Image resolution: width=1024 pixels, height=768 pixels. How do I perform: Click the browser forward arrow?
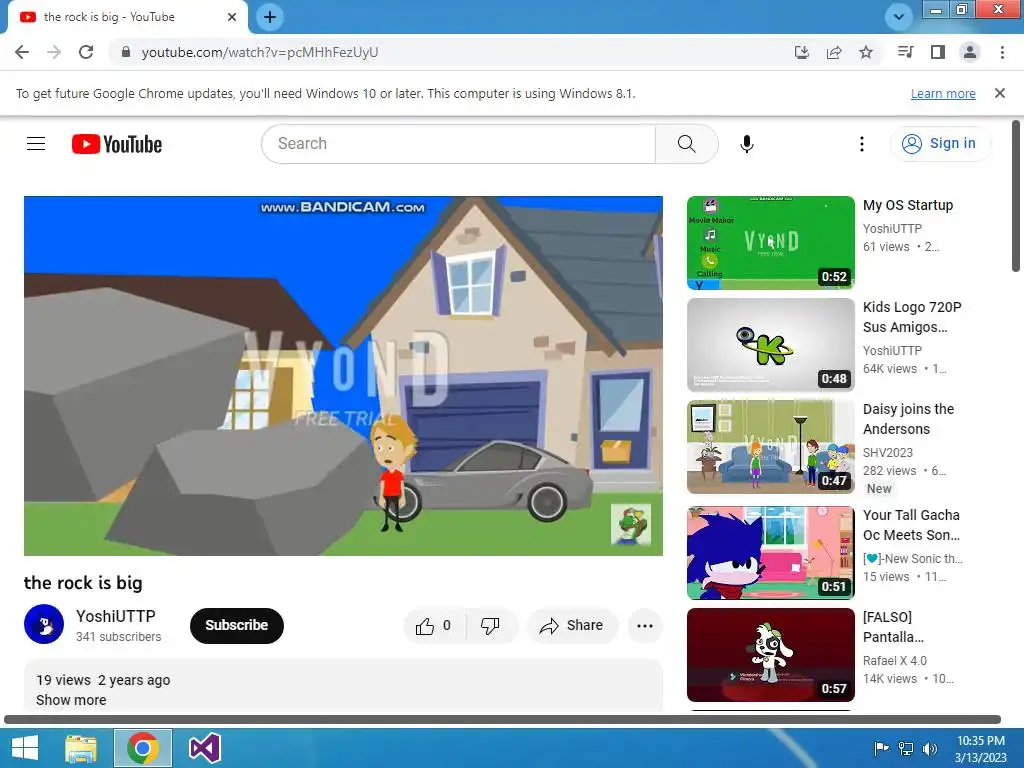click(x=54, y=52)
